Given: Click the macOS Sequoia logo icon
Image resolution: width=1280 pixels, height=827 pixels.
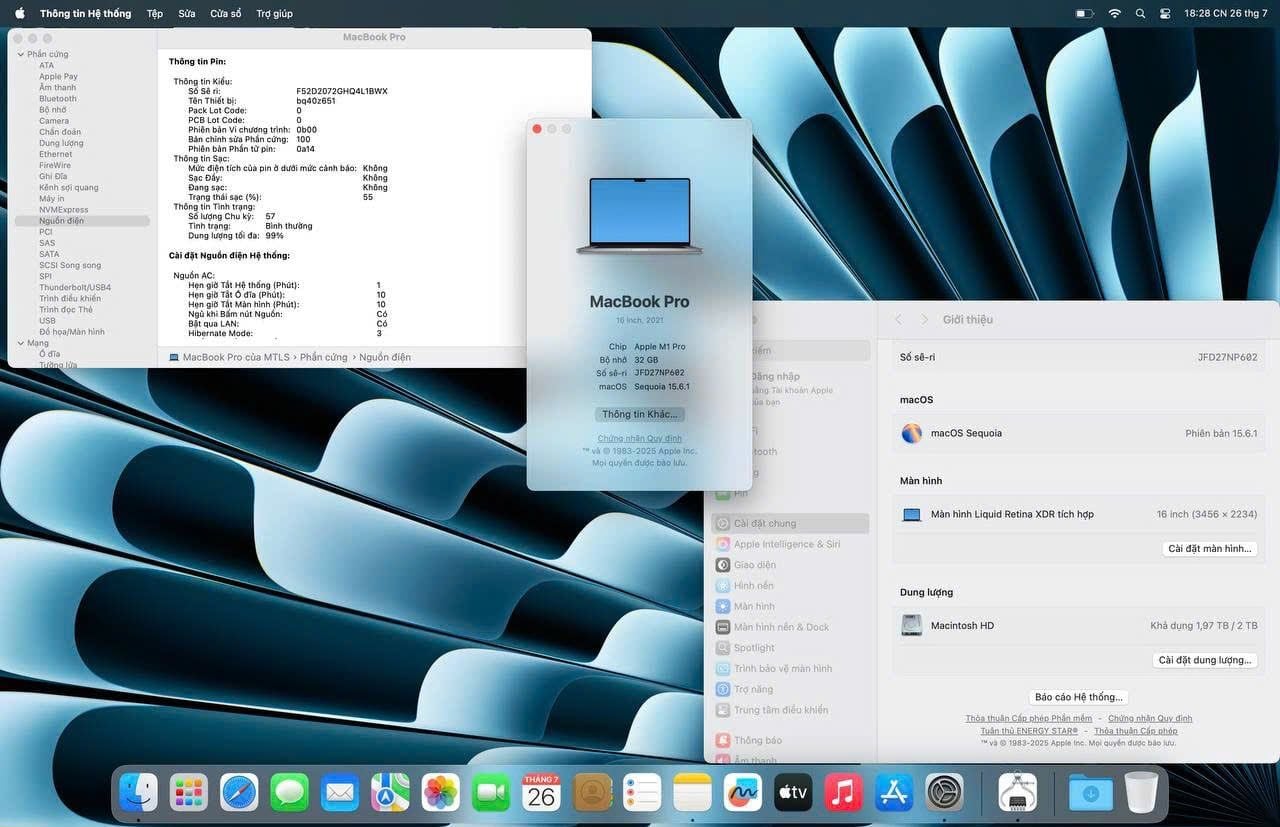Looking at the screenshot, I should 912,433.
